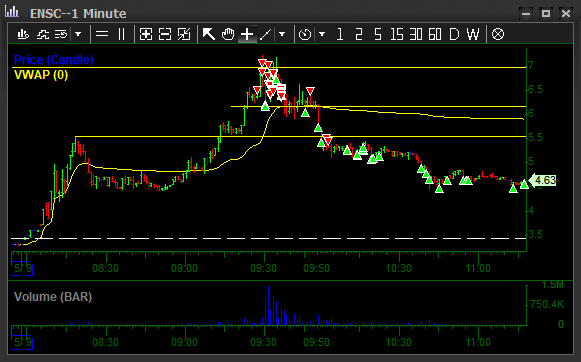Screen dimensions: 581x362
Task: Click the VWAP (0) legend label
Action: pos(41,75)
